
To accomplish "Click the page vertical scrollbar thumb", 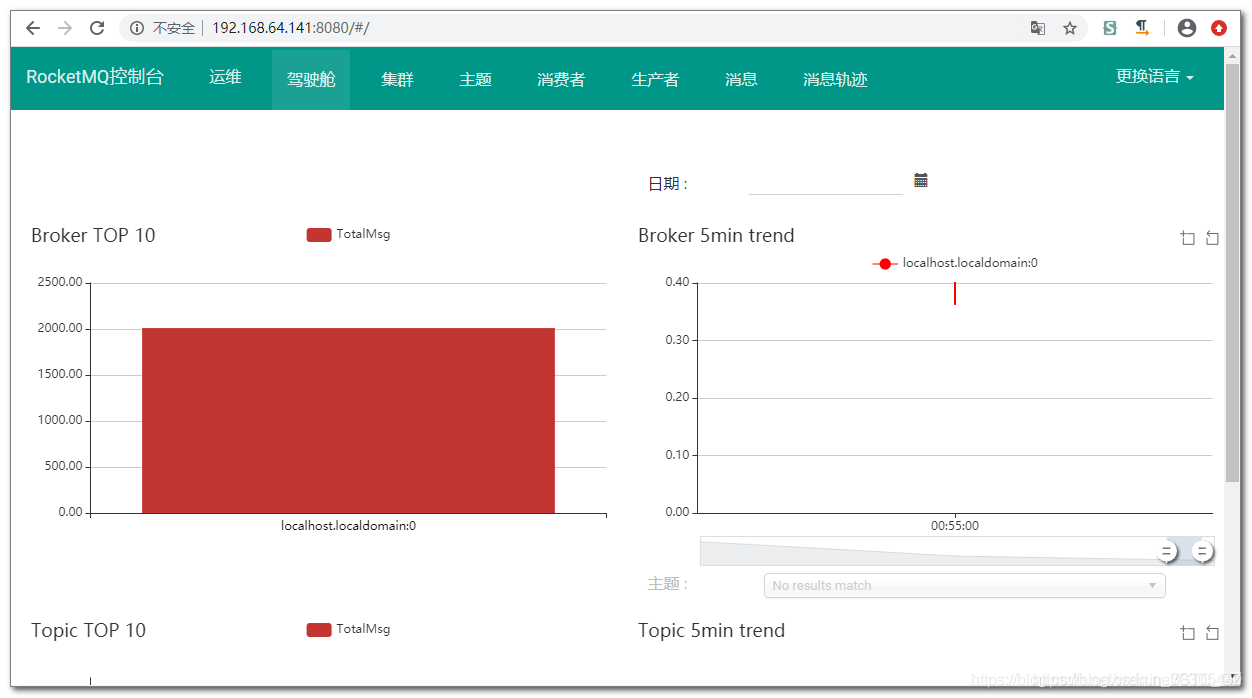I will 1232,275.
